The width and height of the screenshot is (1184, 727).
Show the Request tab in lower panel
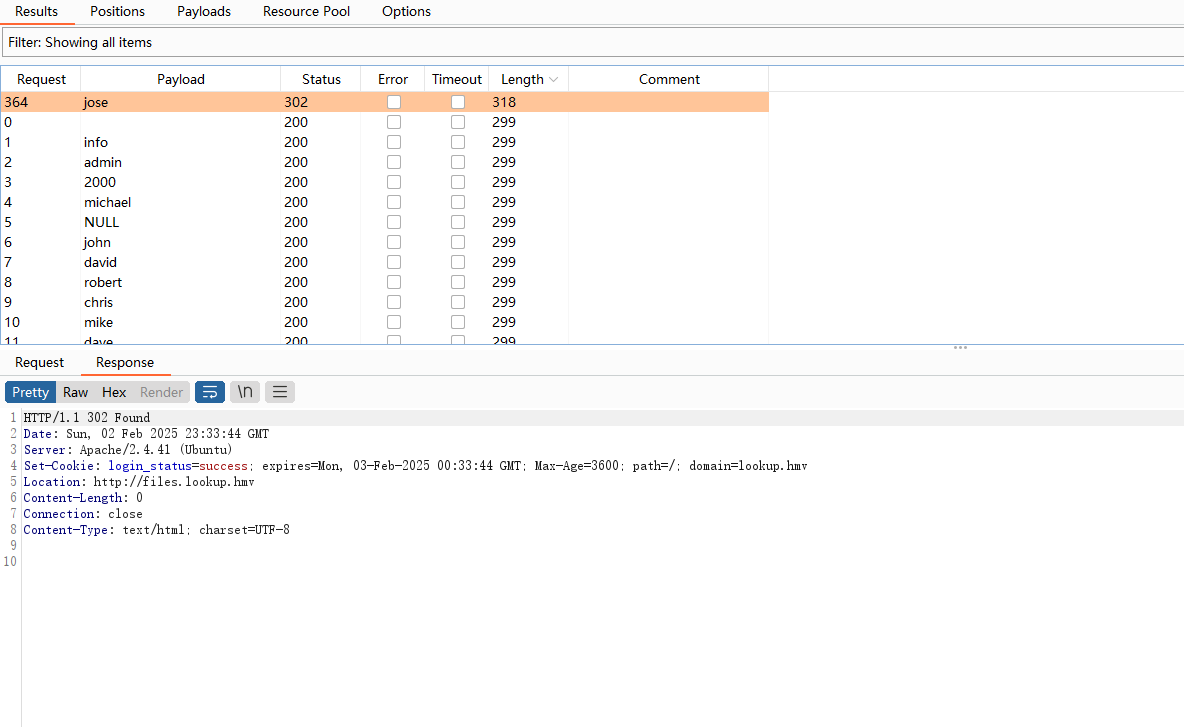pyautogui.click(x=39, y=363)
